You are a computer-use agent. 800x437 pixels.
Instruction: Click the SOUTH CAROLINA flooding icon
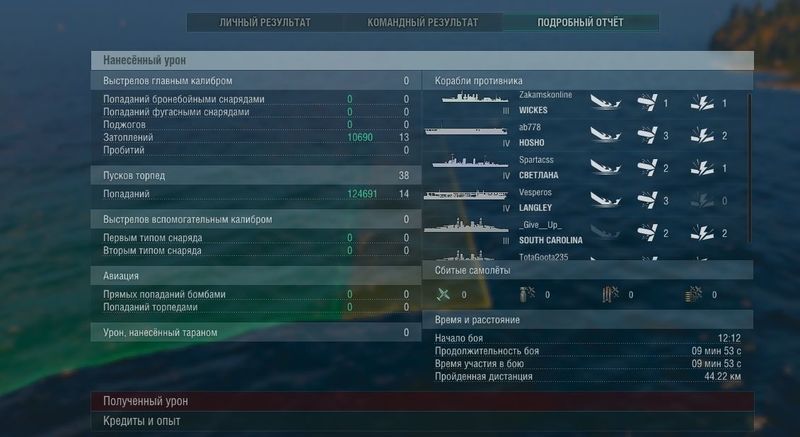[703, 233]
